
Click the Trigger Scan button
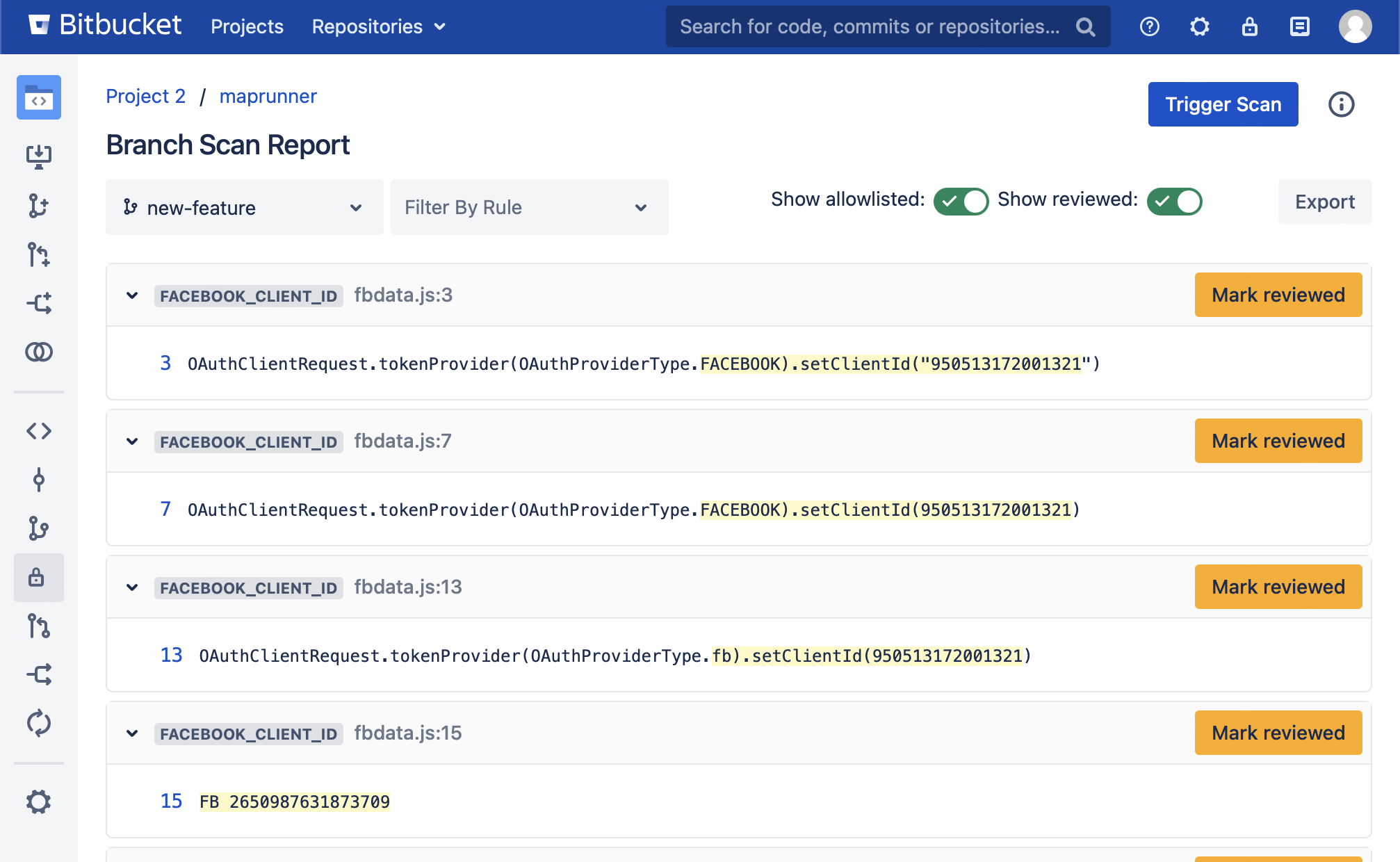click(x=1223, y=104)
